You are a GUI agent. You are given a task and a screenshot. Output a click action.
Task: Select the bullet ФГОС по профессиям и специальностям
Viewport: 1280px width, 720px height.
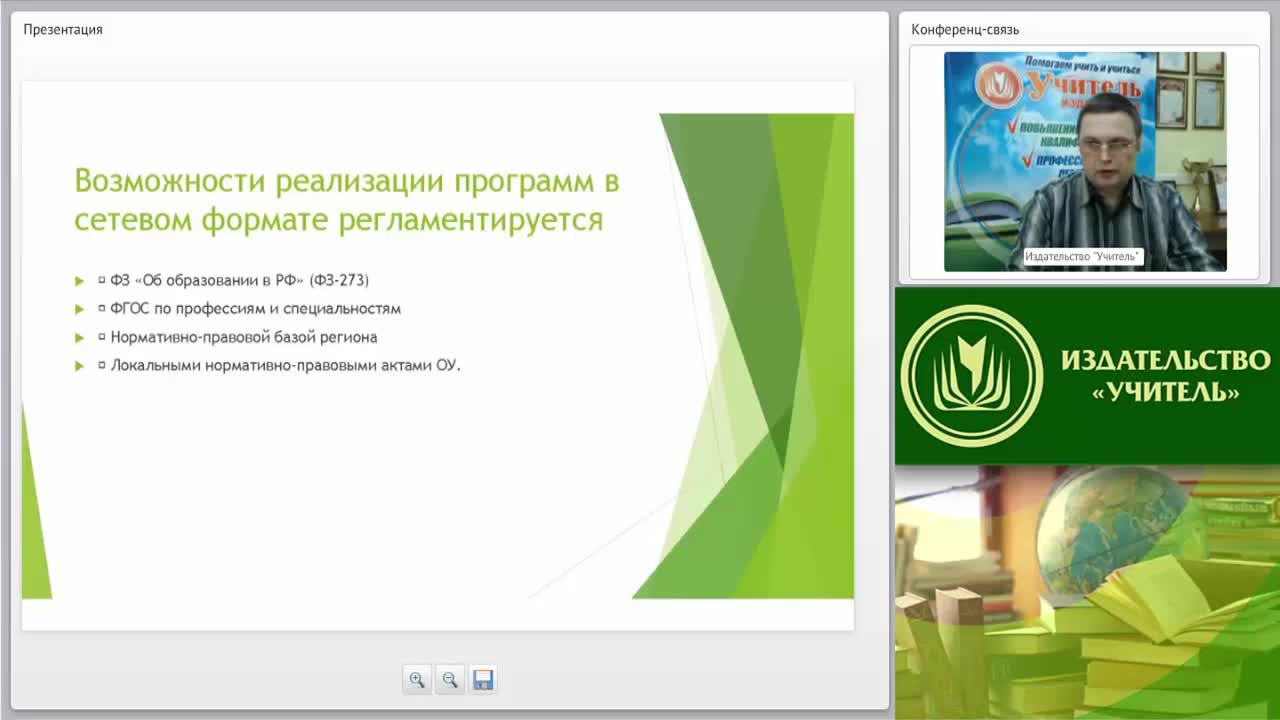(x=255, y=308)
